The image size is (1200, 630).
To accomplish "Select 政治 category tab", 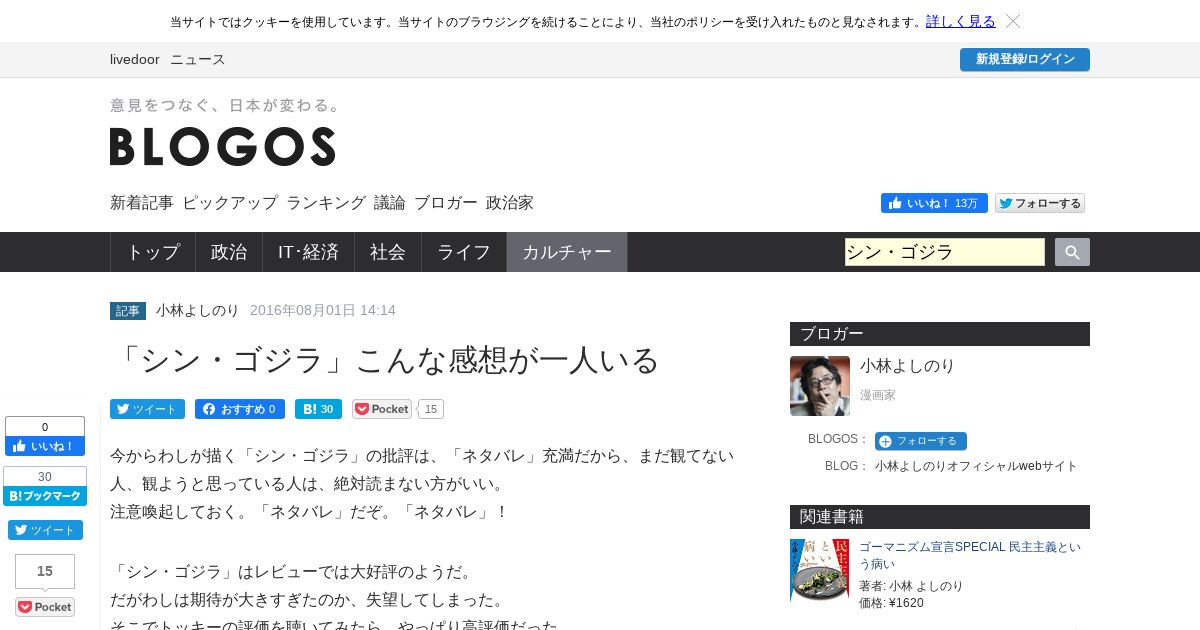I will (x=229, y=252).
